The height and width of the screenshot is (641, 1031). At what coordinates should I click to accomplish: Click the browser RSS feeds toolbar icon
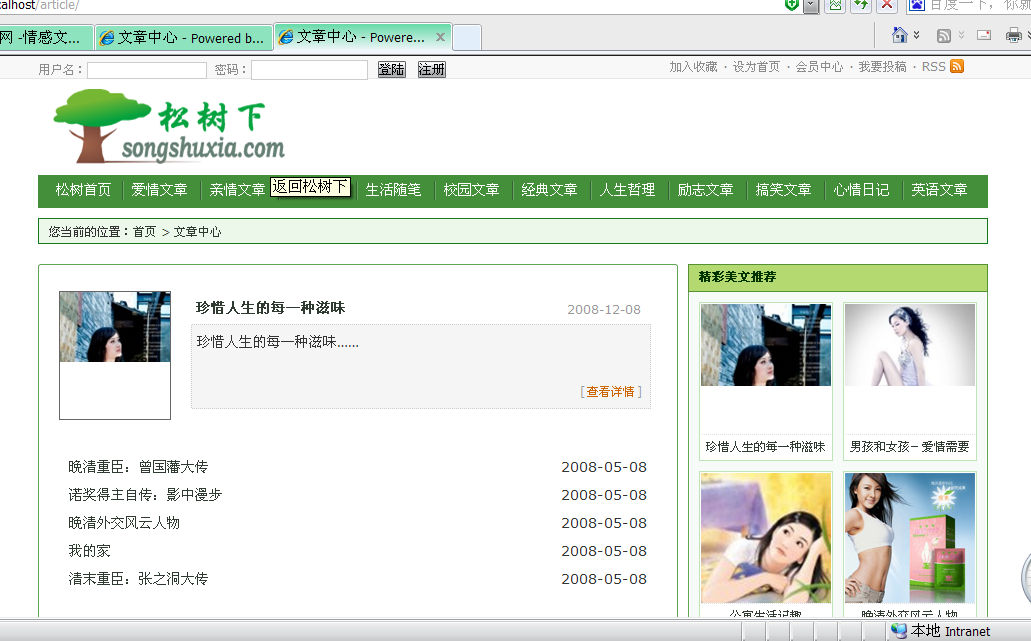pos(943,36)
